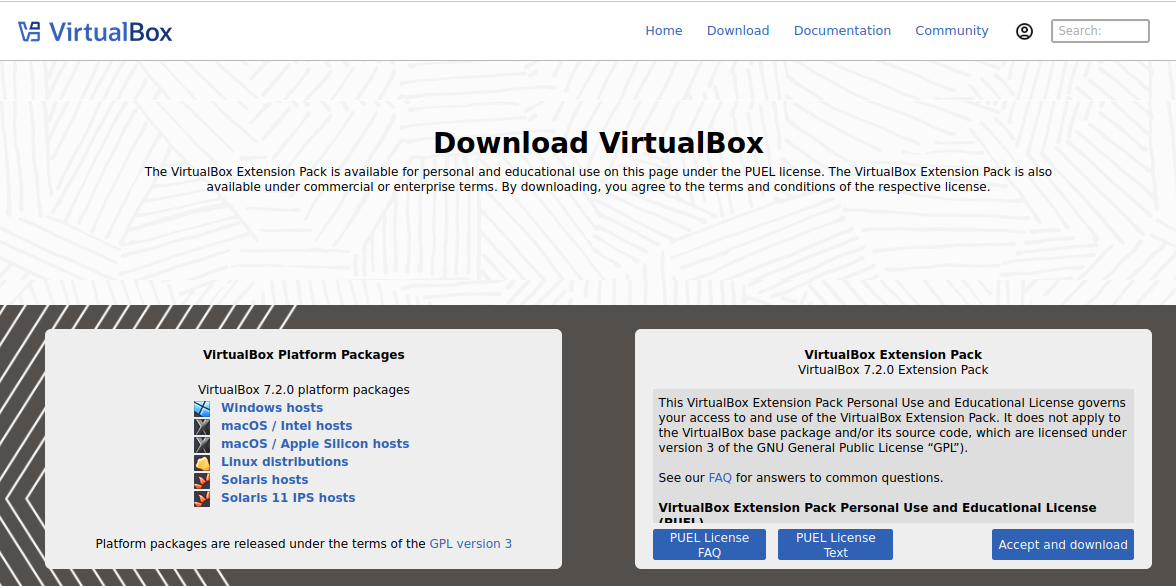The height and width of the screenshot is (586, 1176).
Task: Click the PUEL License FAQ button
Action: (710, 545)
